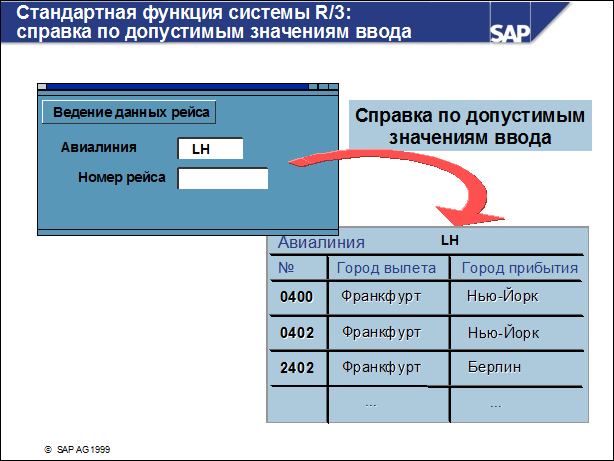614x461 pixels.
Task: Click the ellipsis under Город вылета column
Action: [x=371, y=405]
